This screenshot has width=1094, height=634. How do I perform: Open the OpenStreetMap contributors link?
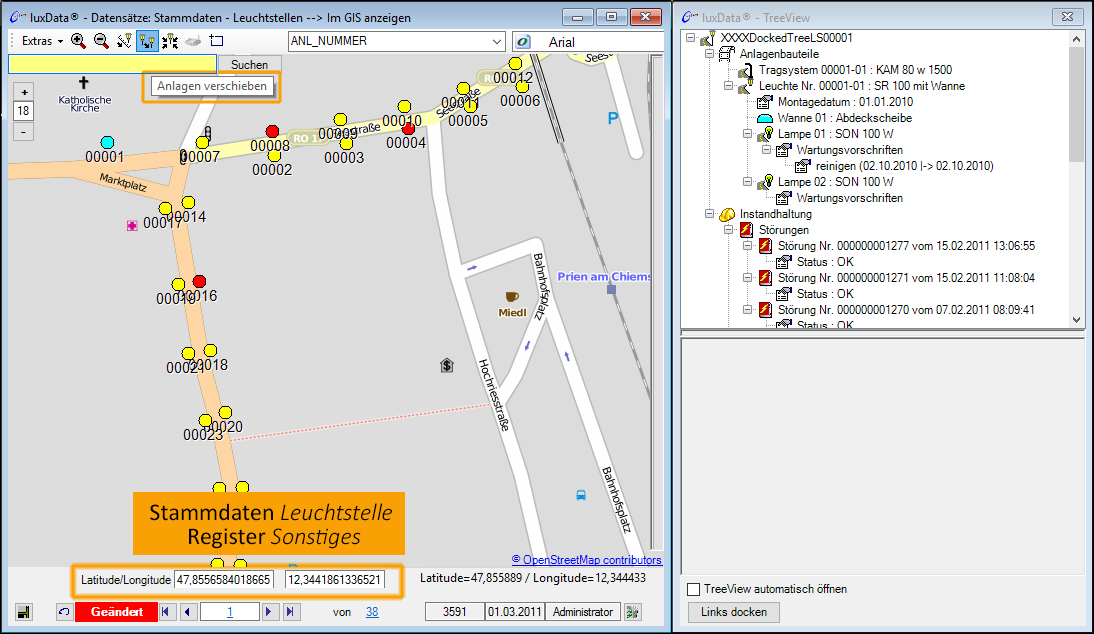586,560
